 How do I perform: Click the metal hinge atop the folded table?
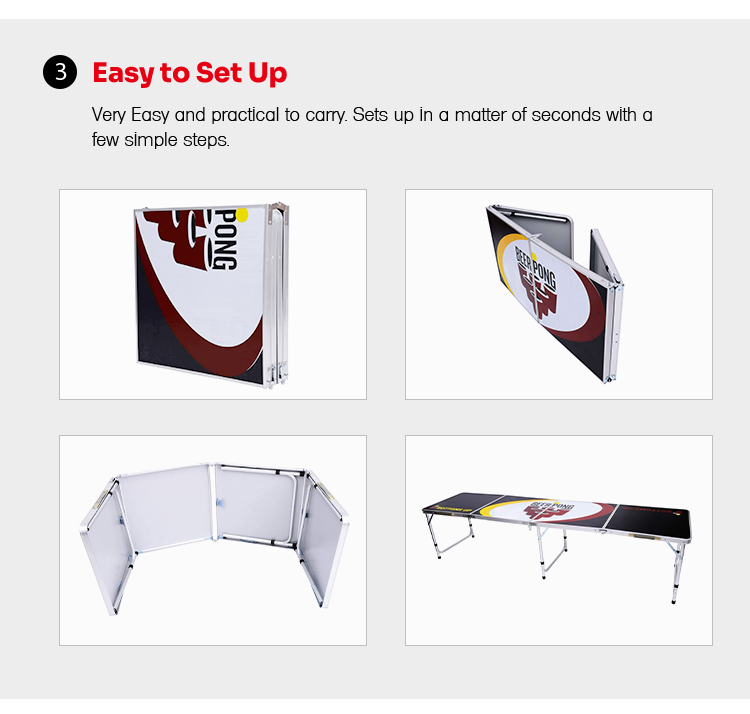tap(278, 209)
